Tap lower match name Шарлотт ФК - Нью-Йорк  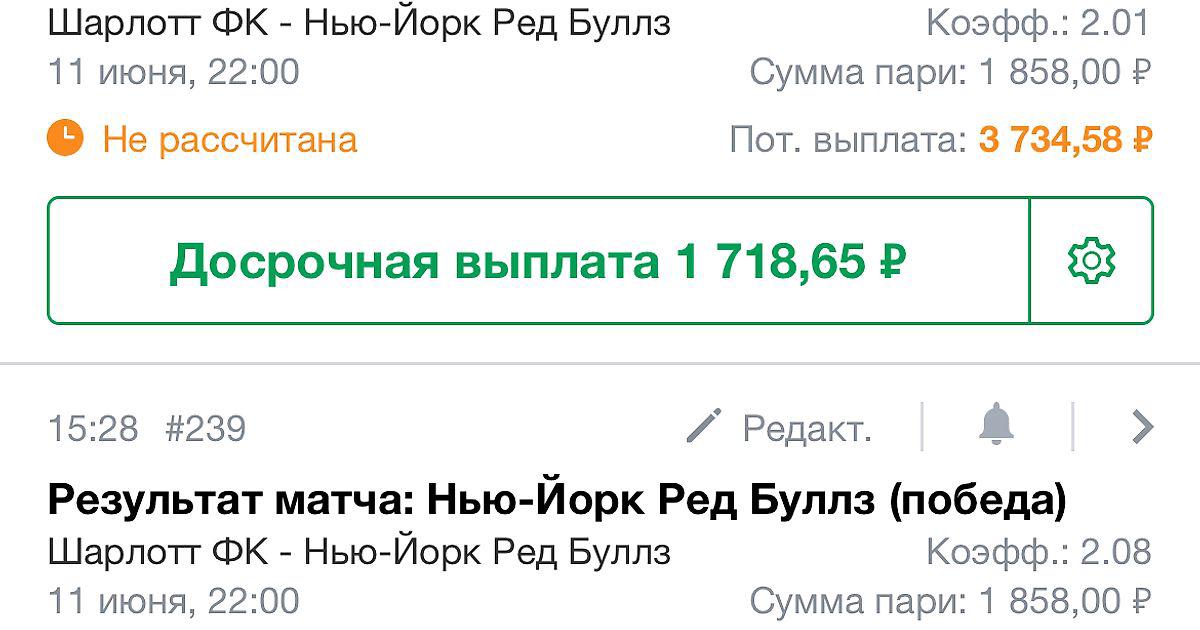[x=359, y=551]
